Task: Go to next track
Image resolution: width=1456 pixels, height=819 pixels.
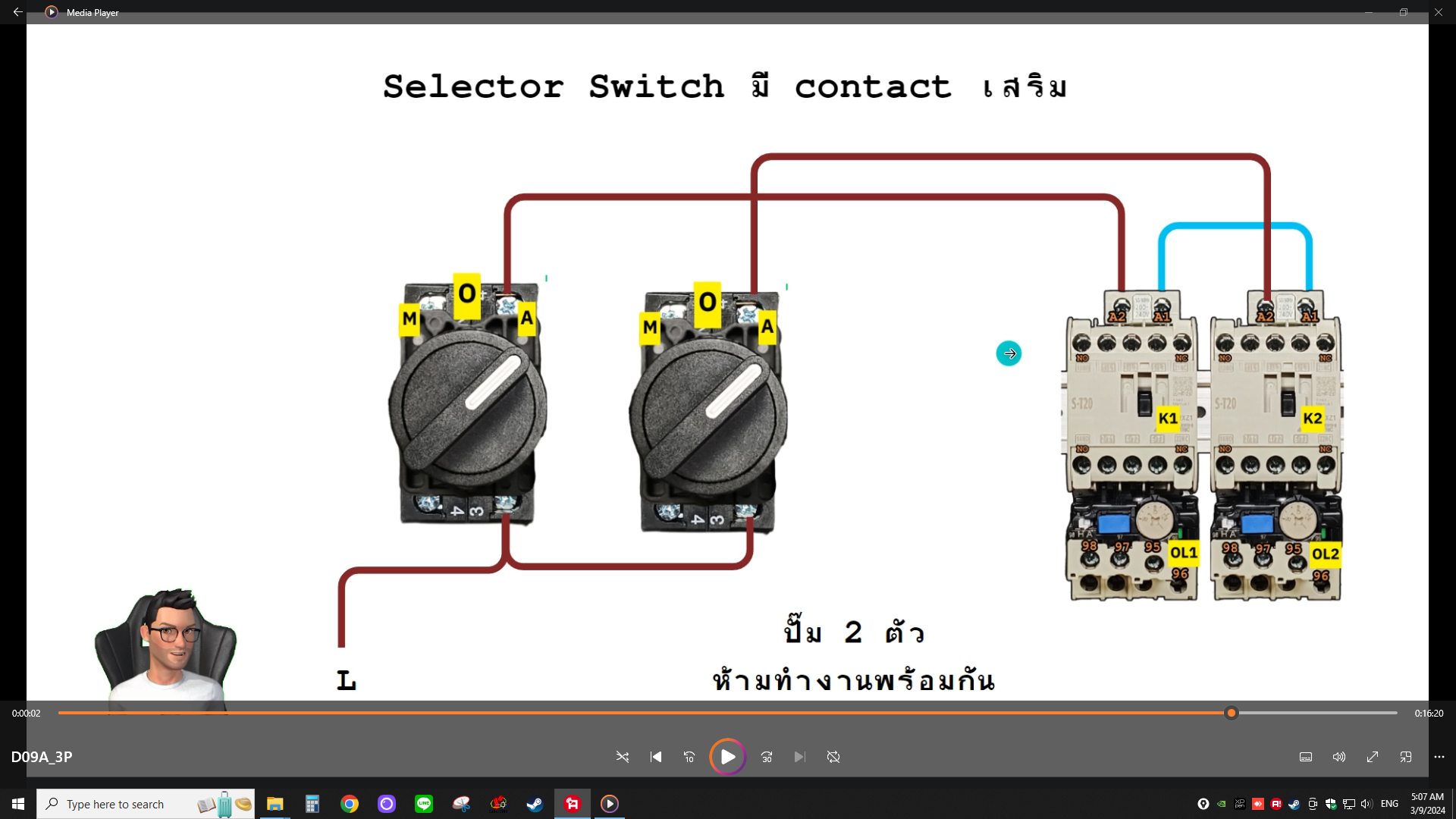Action: click(x=799, y=757)
